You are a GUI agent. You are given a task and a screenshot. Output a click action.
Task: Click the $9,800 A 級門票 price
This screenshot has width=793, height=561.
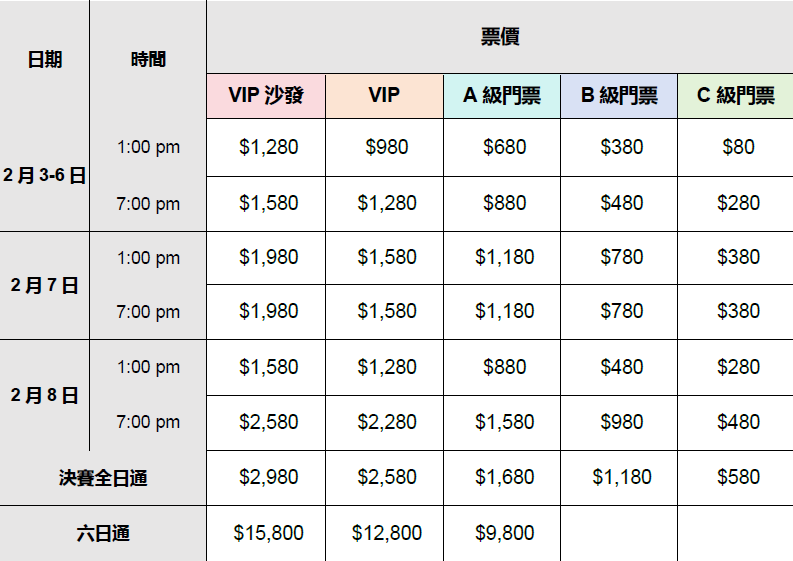pos(504,533)
